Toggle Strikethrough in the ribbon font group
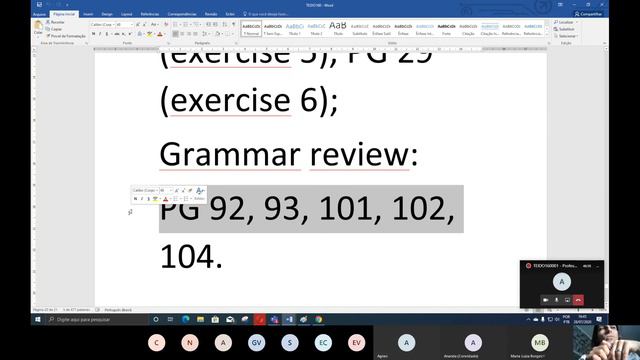 click(117, 34)
